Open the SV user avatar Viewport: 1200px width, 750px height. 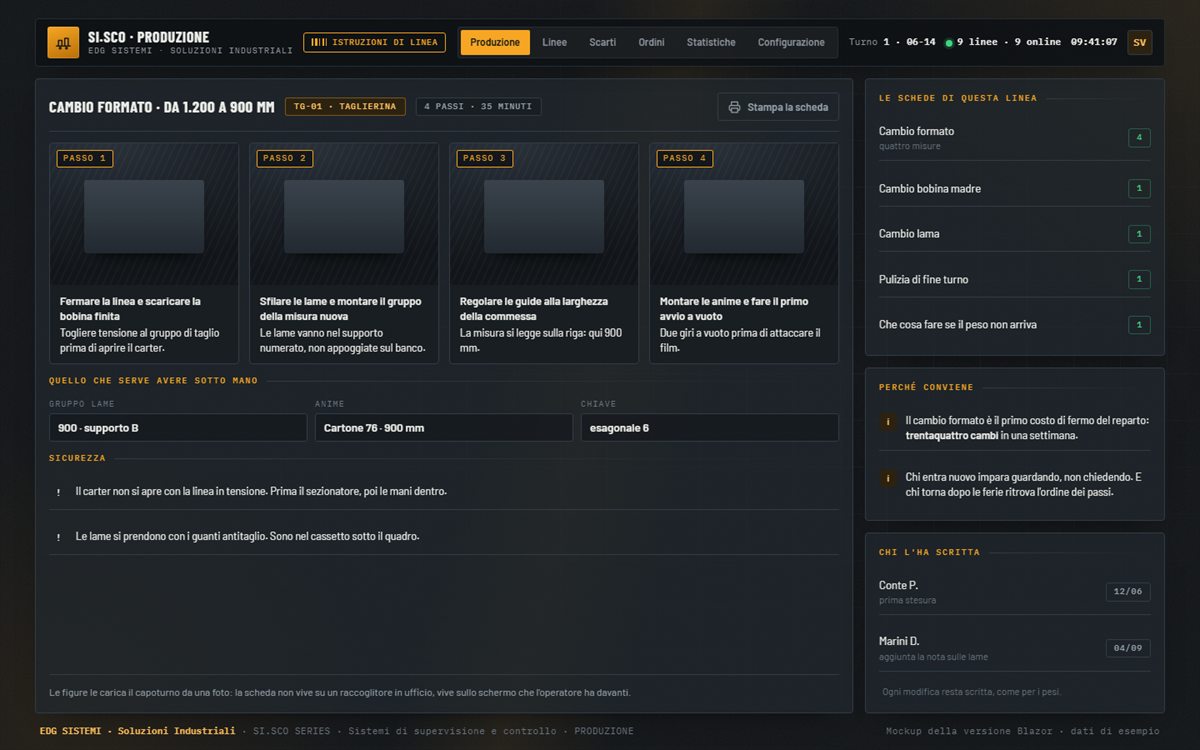[x=1139, y=42]
